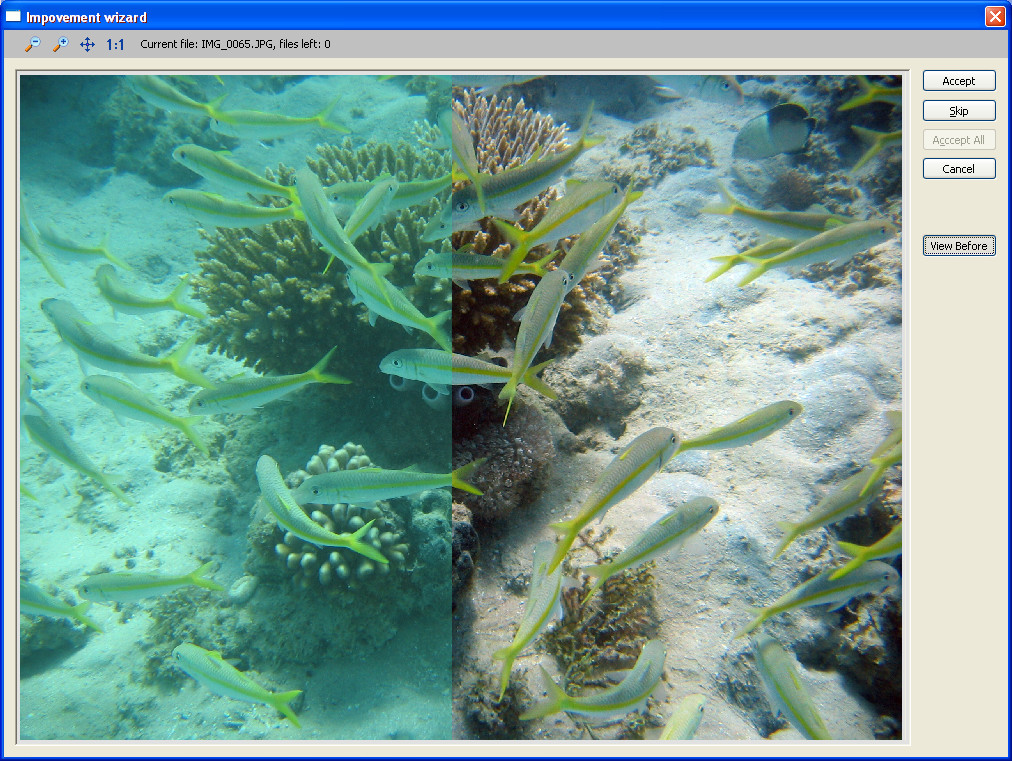
Task: Close the Impovement wizard window
Action: 995,16
